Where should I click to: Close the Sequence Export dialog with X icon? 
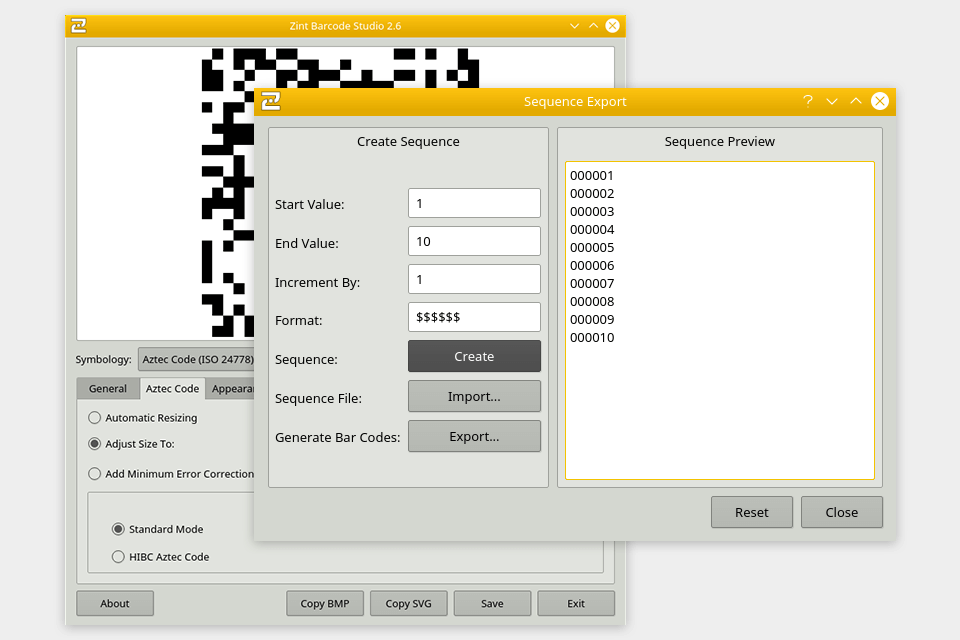click(880, 101)
